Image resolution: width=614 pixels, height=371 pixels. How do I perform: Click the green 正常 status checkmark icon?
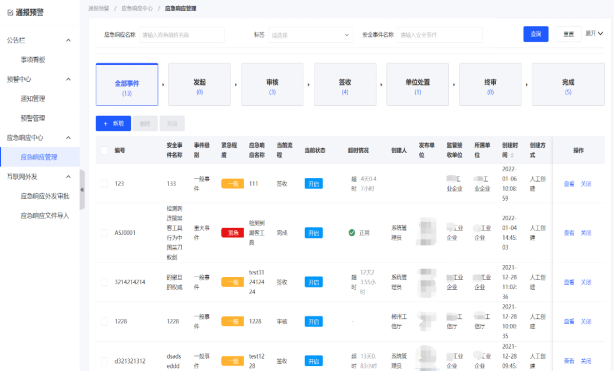352,233
